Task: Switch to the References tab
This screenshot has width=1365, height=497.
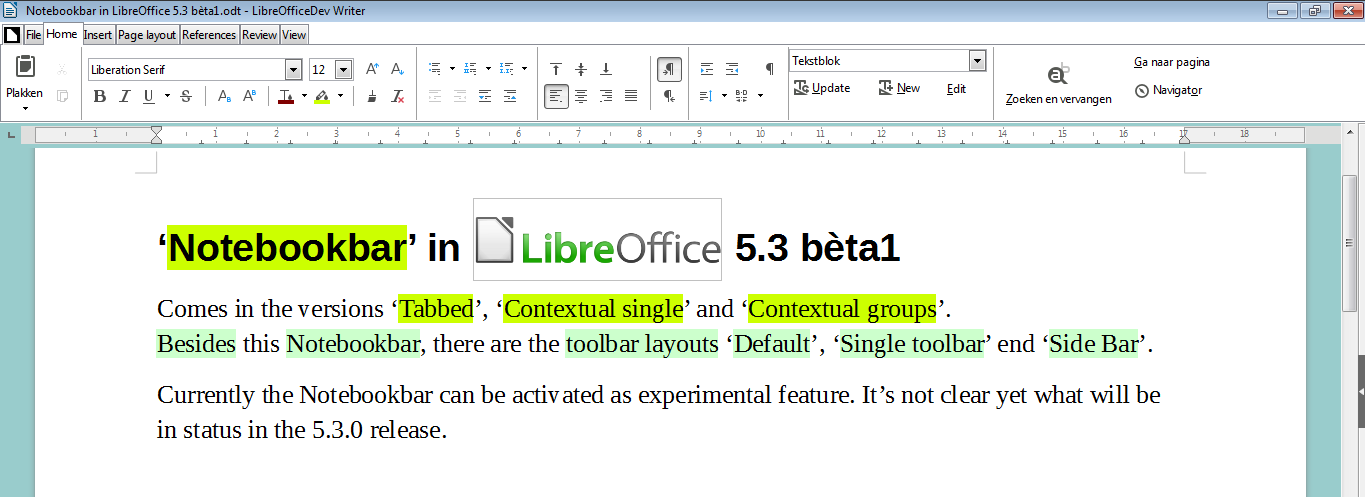Action: pos(209,35)
